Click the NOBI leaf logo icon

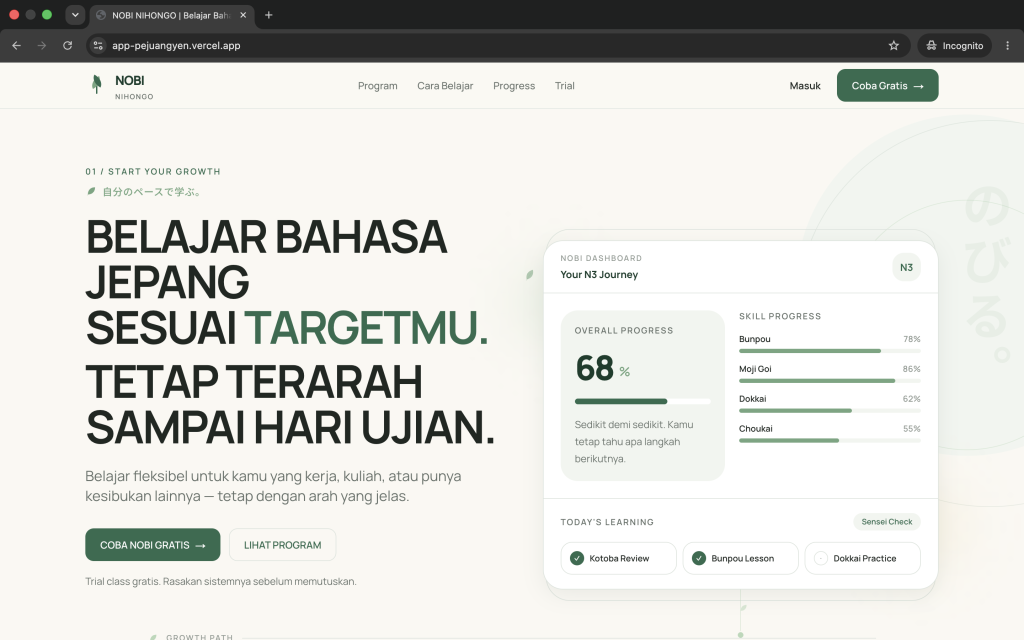pos(97,84)
